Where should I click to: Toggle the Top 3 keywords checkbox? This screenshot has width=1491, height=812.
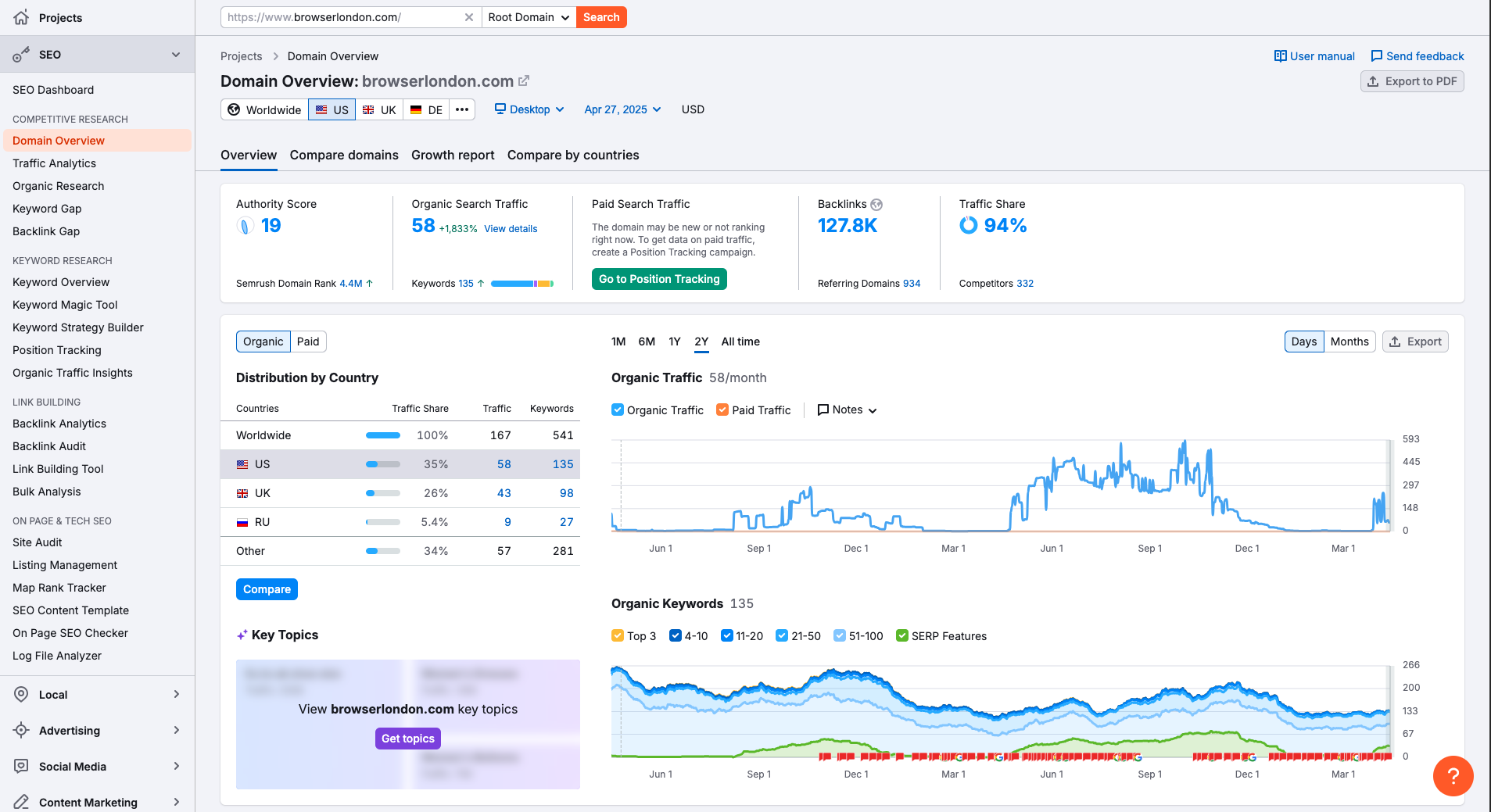618,635
